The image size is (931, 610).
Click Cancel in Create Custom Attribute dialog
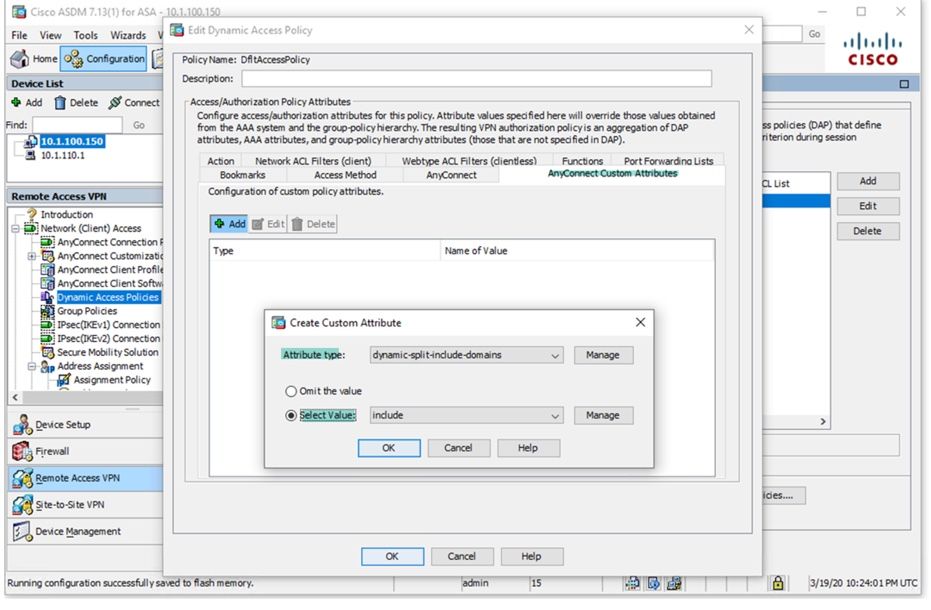(x=458, y=448)
